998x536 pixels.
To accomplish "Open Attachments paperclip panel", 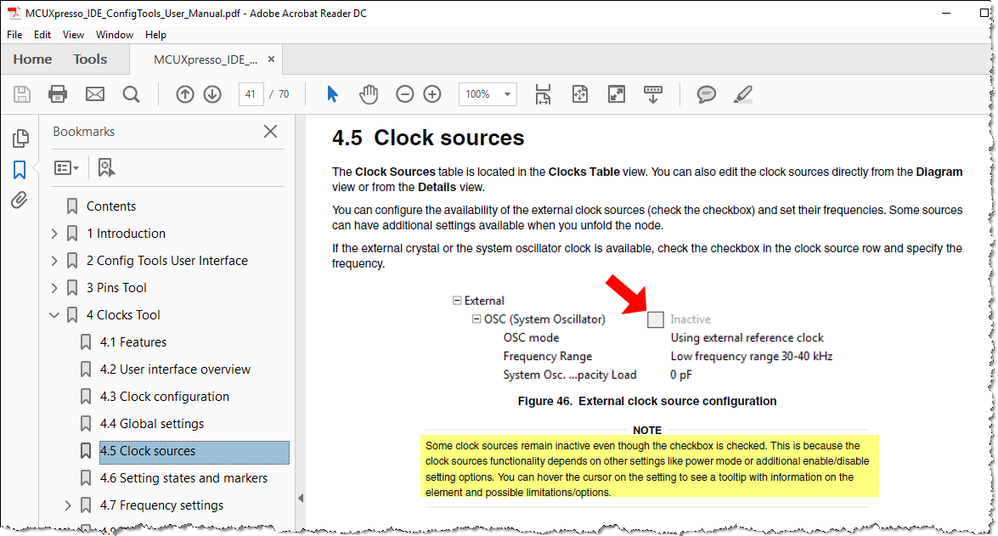I will 19,201.
